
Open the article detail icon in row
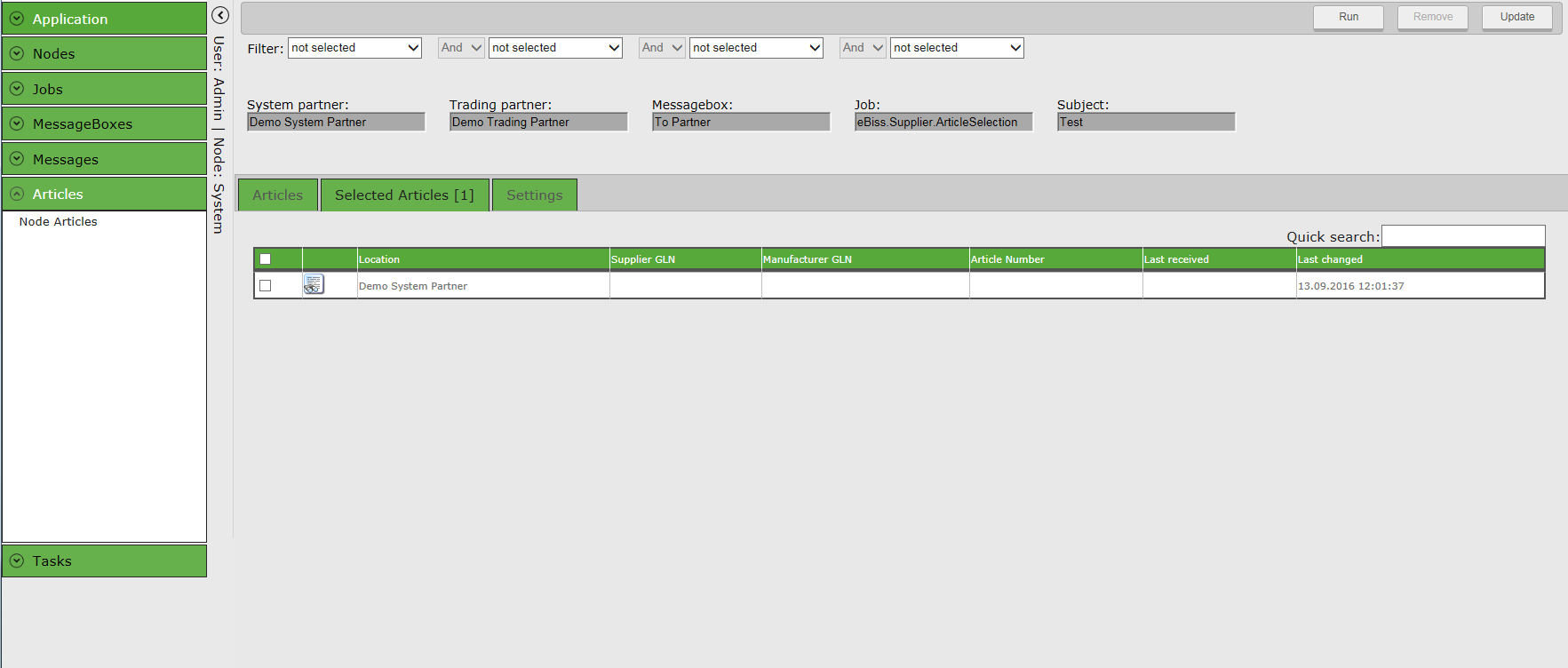pyautogui.click(x=314, y=284)
